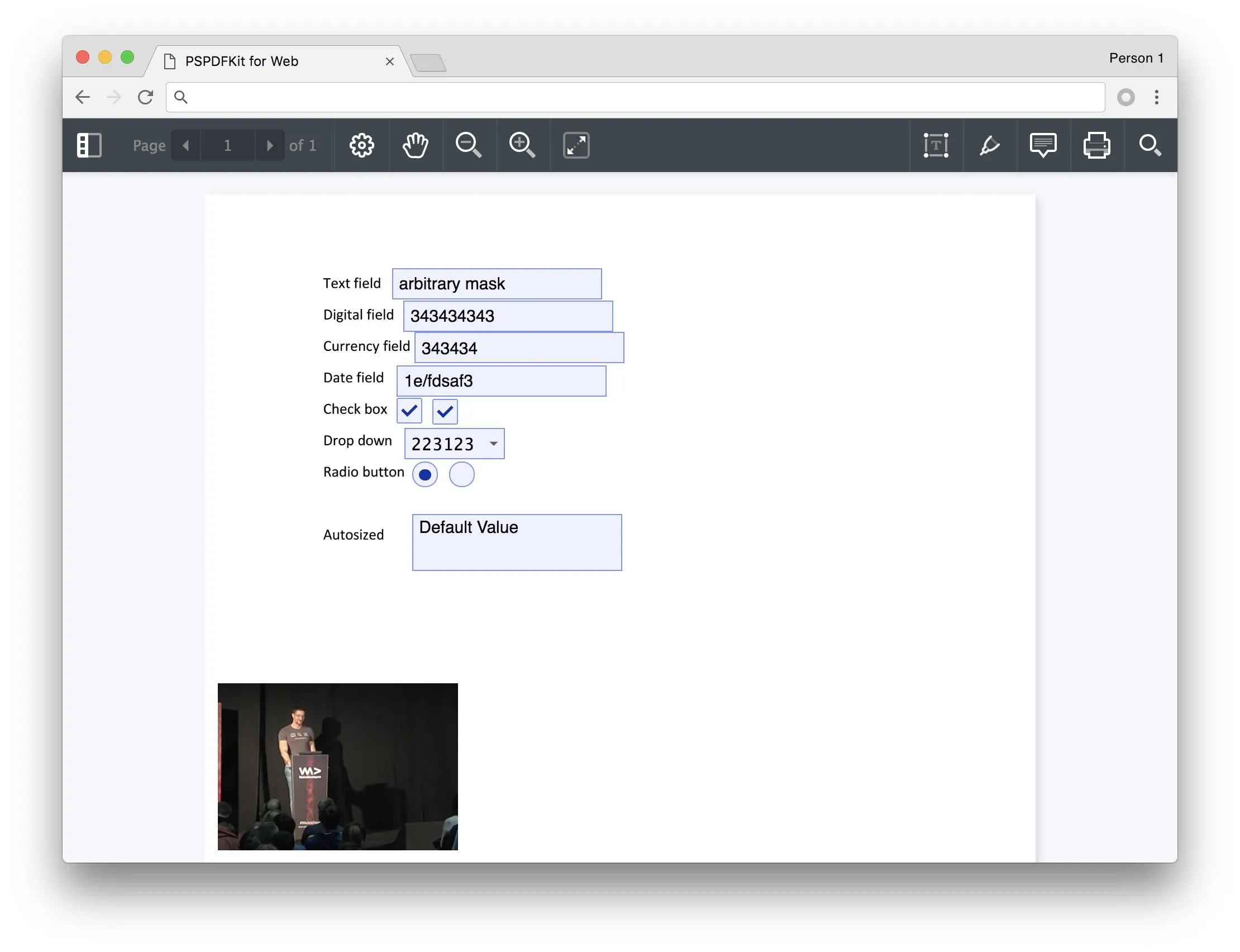Select the text annotation tool
The height and width of the screenshot is (952, 1240).
coord(936,146)
